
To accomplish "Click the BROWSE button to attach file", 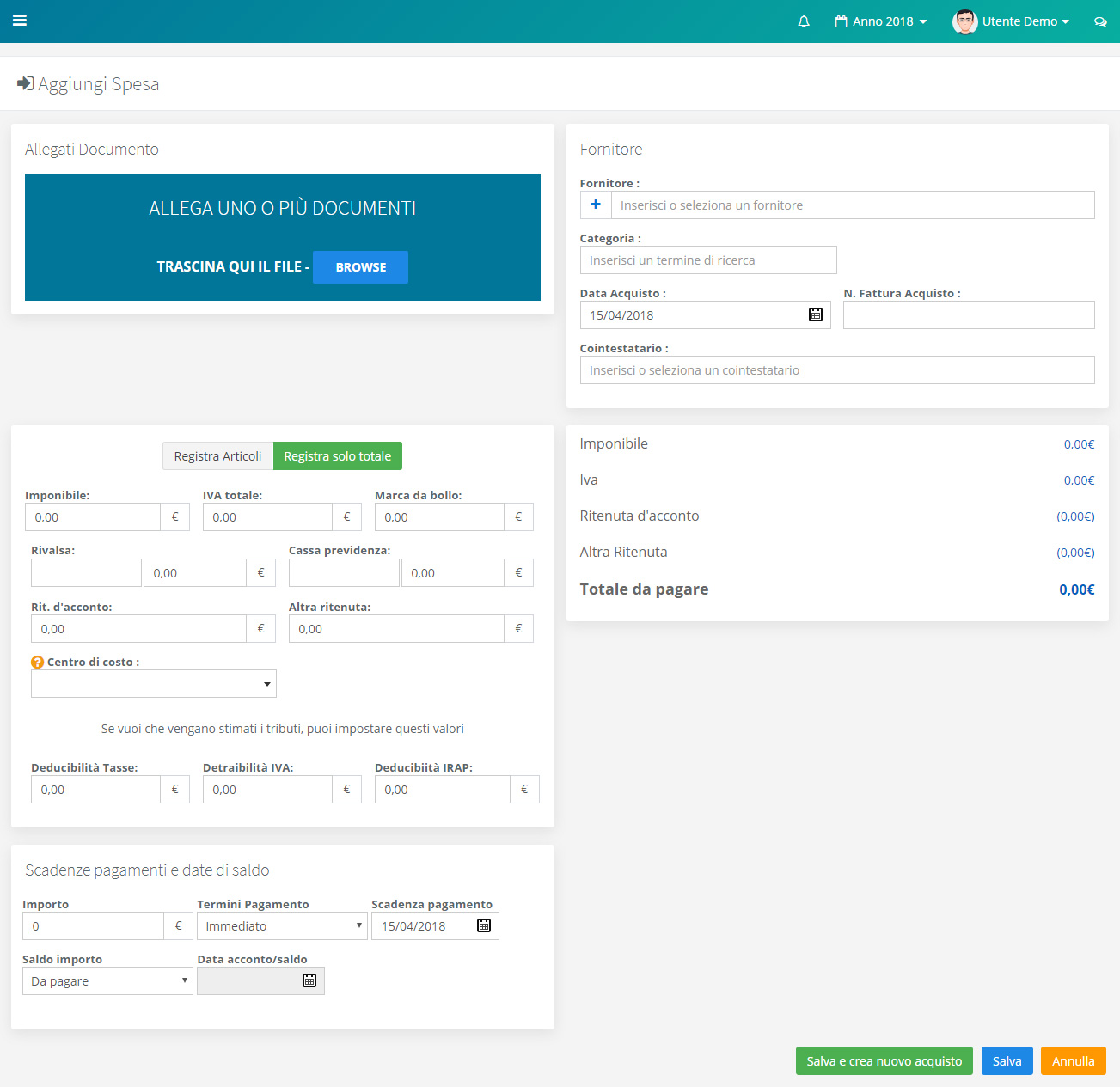I will pyautogui.click(x=360, y=267).
